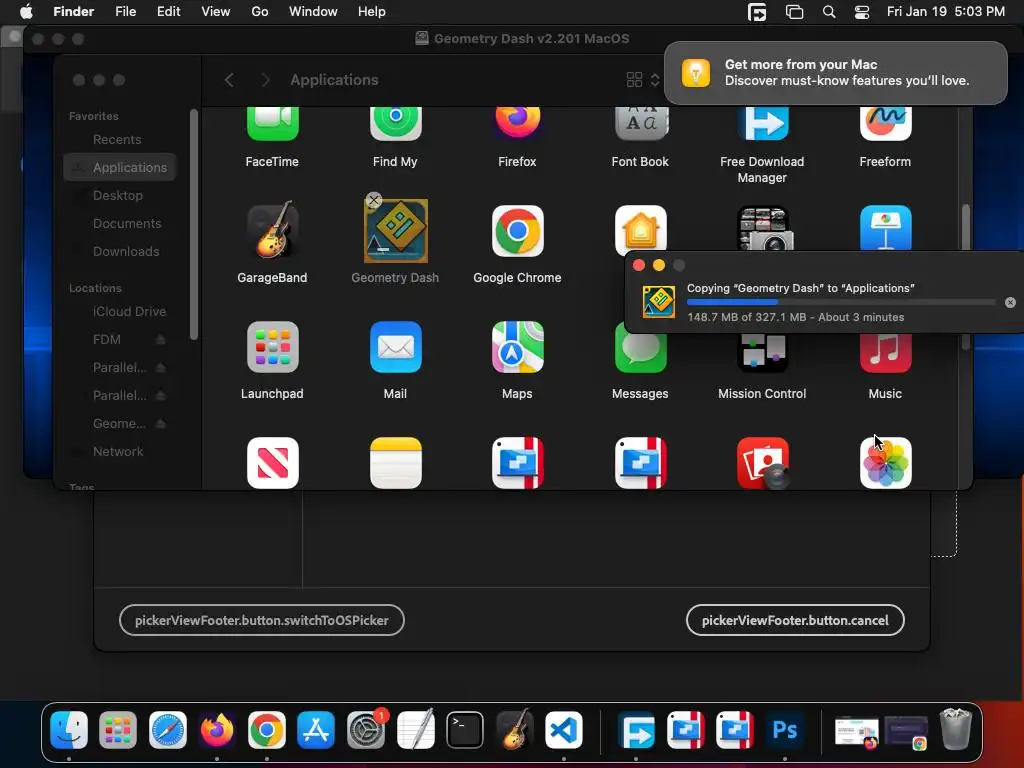Open the View menu
This screenshot has width=1024, height=768.
[x=216, y=12]
